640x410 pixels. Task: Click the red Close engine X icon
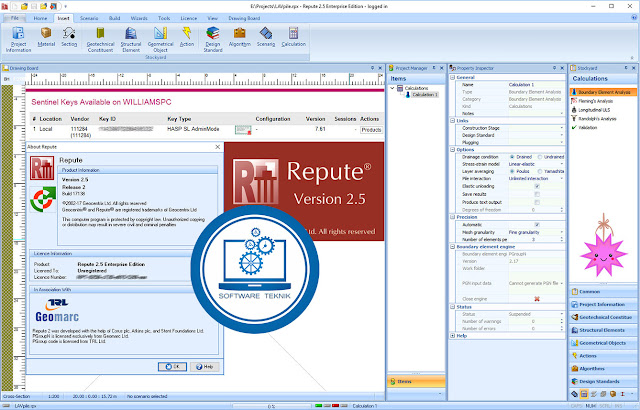tap(537, 299)
